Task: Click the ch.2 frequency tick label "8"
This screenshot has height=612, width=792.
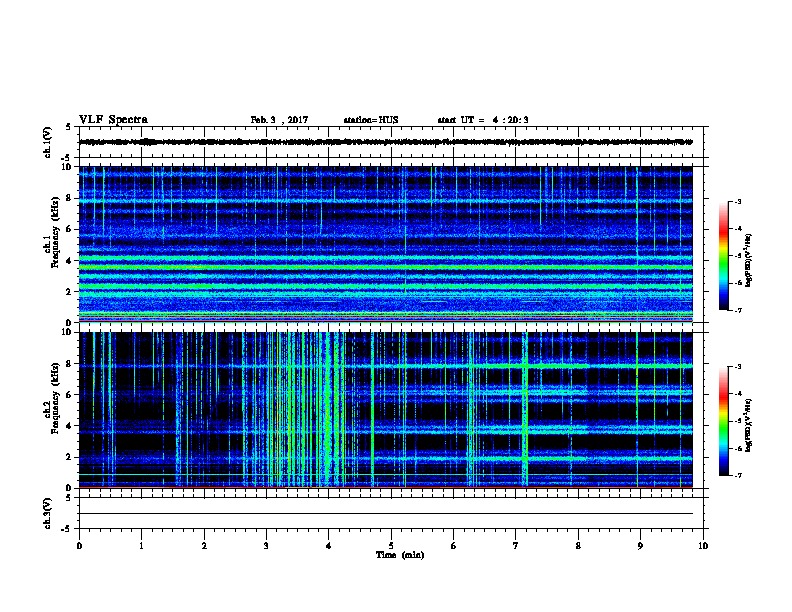Action: pos(69,364)
